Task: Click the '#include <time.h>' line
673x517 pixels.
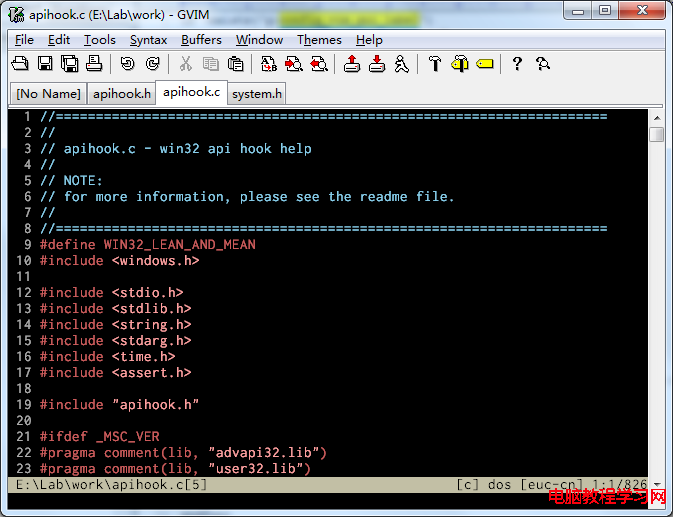Action: (x=107, y=357)
